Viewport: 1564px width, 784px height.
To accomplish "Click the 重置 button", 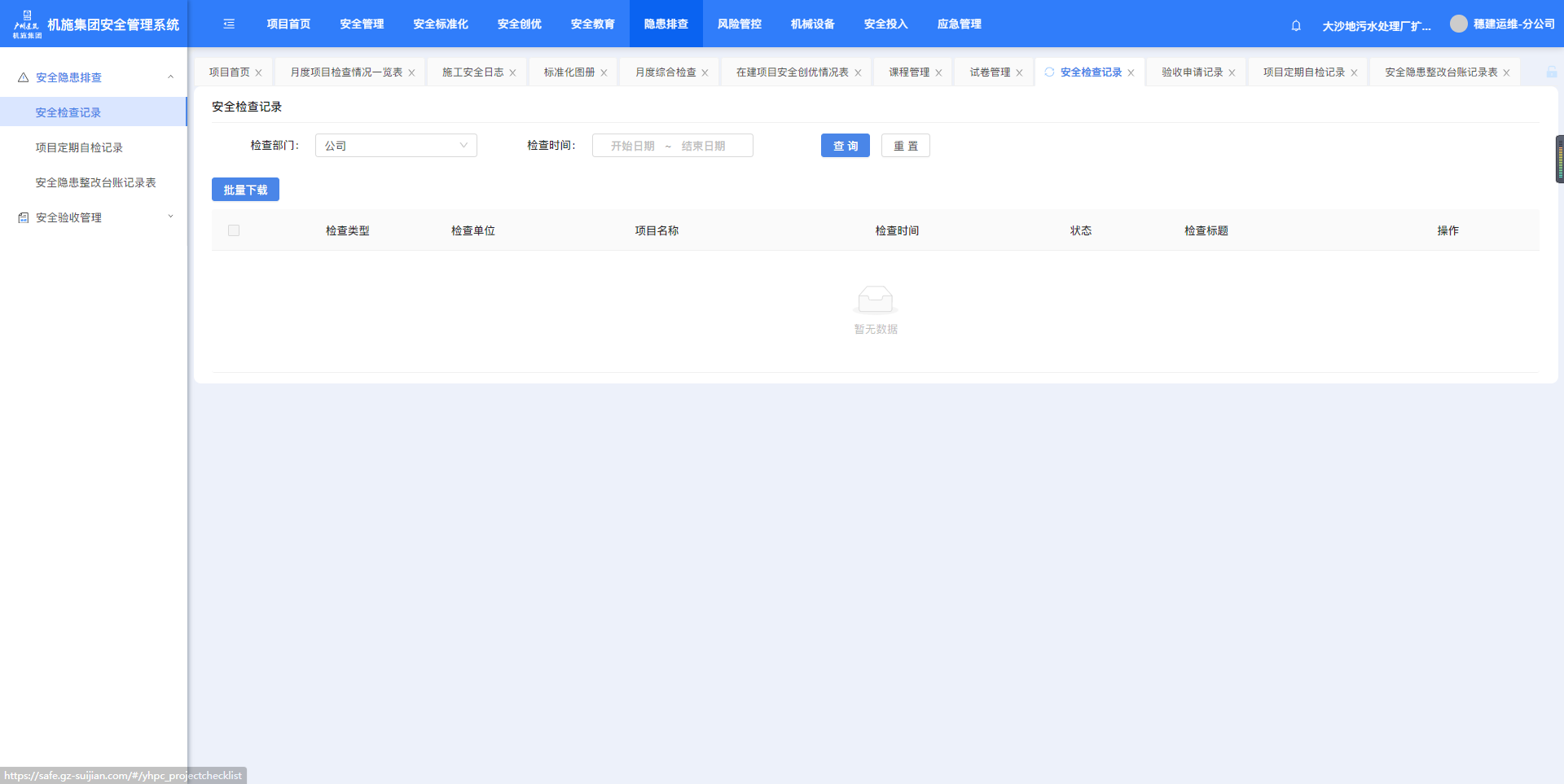I will (905, 146).
